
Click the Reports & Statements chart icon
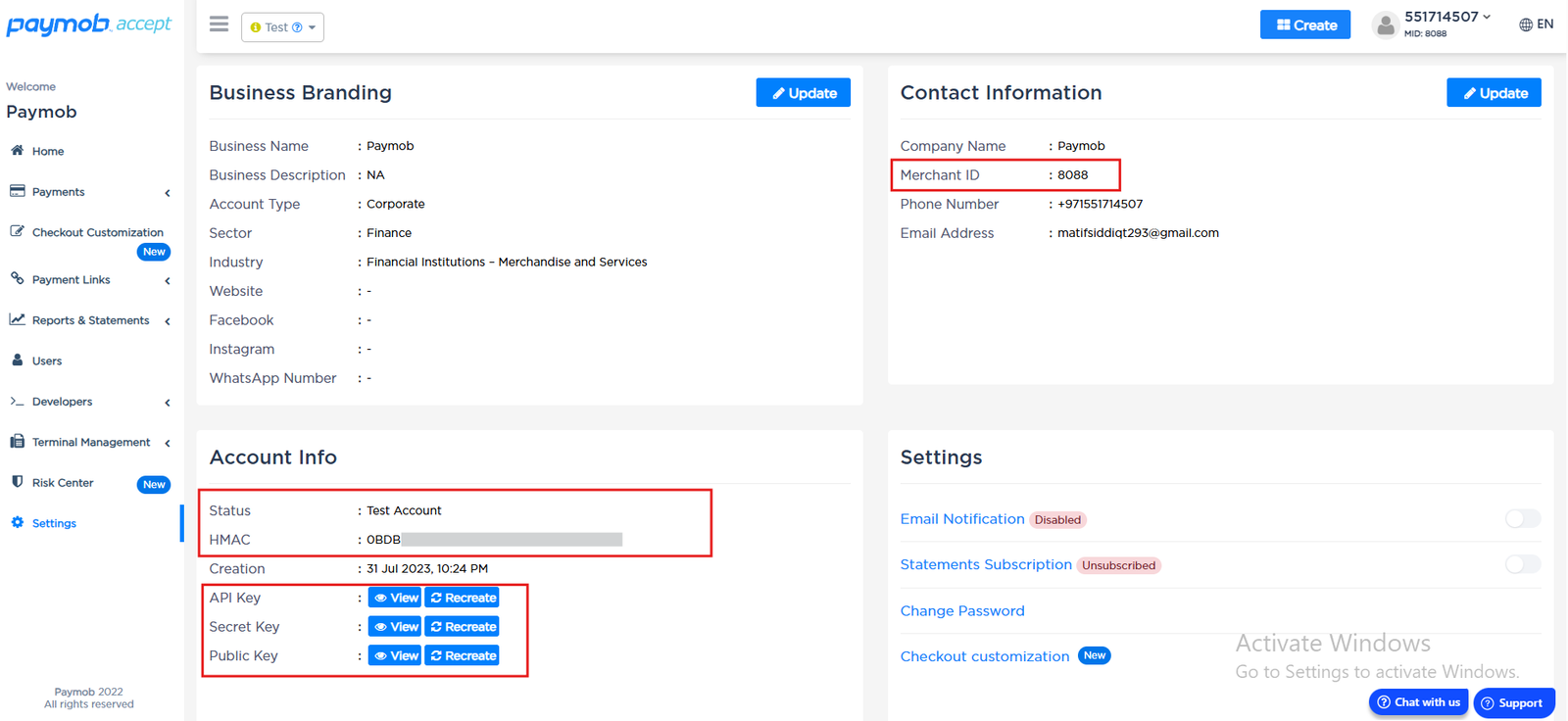(x=17, y=319)
